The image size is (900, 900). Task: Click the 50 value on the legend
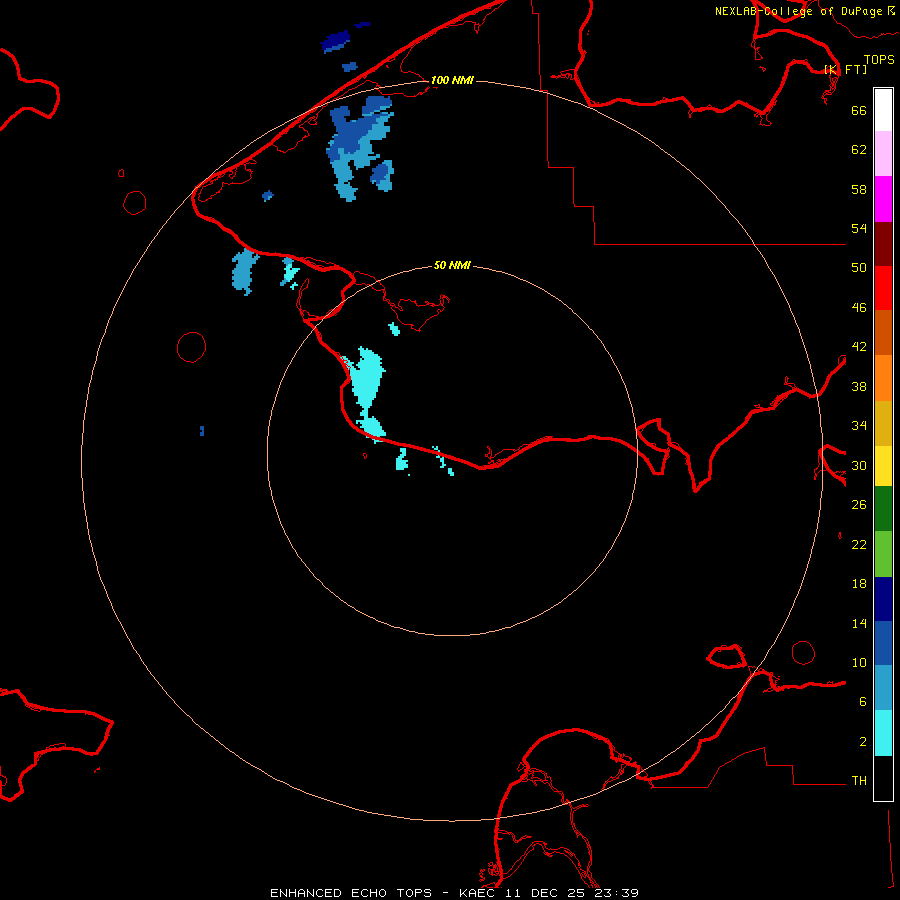click(x=859, y=268)
